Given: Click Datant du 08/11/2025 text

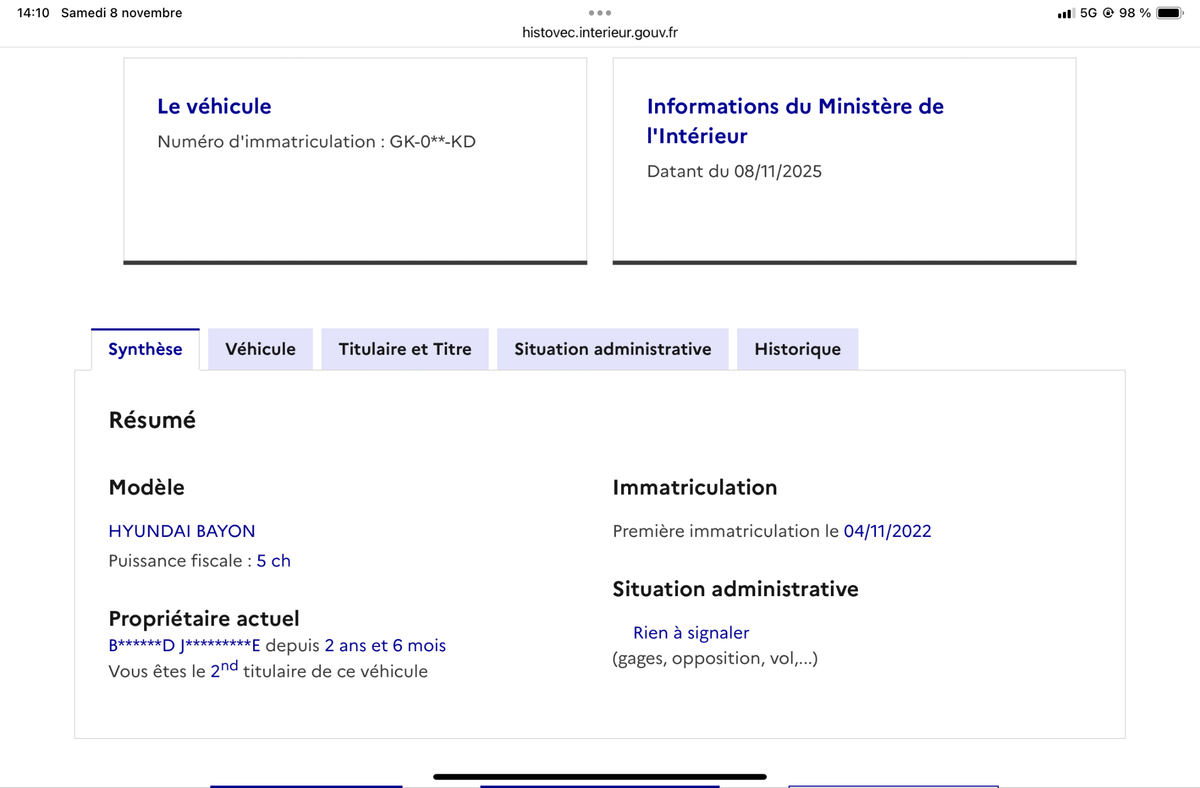Looking at the screenshot, I should pyautogui.click(x=734, y=171).
